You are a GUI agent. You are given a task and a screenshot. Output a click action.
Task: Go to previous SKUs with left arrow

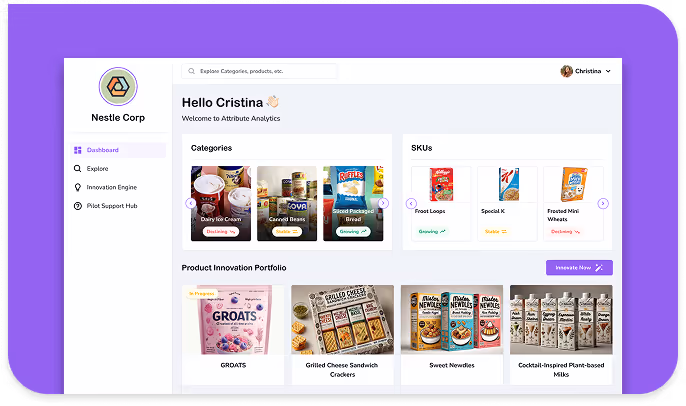(411, 203)
